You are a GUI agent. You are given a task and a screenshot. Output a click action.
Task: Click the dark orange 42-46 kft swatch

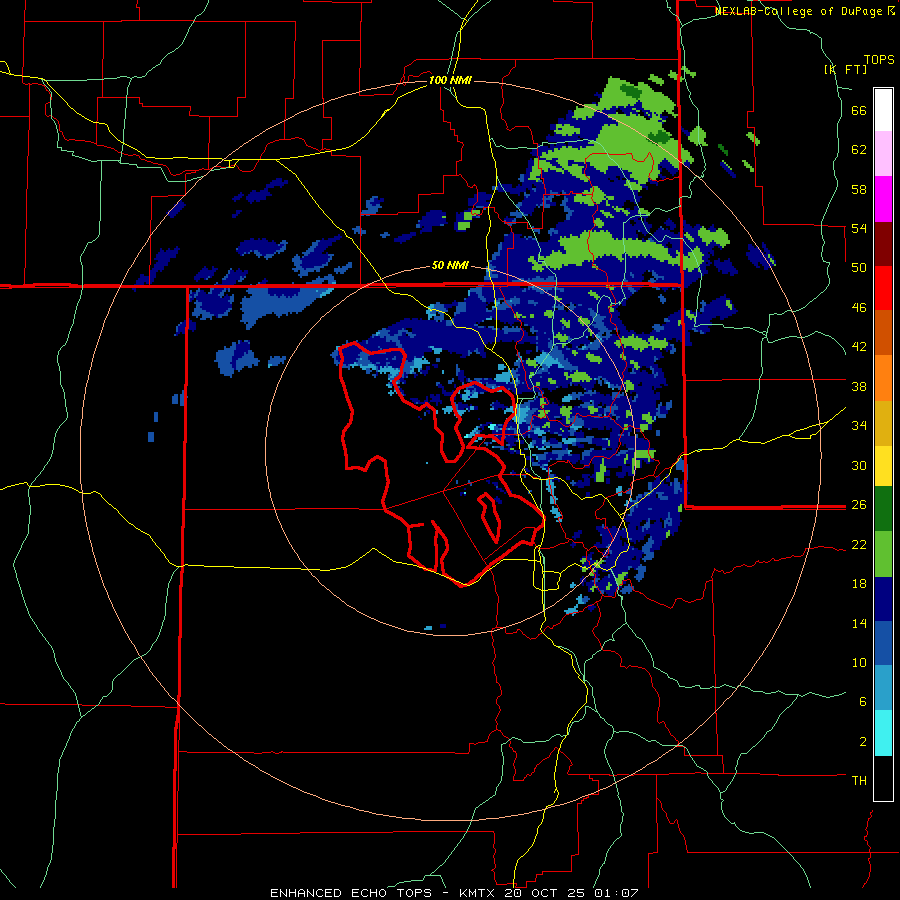tap(883, 333)
